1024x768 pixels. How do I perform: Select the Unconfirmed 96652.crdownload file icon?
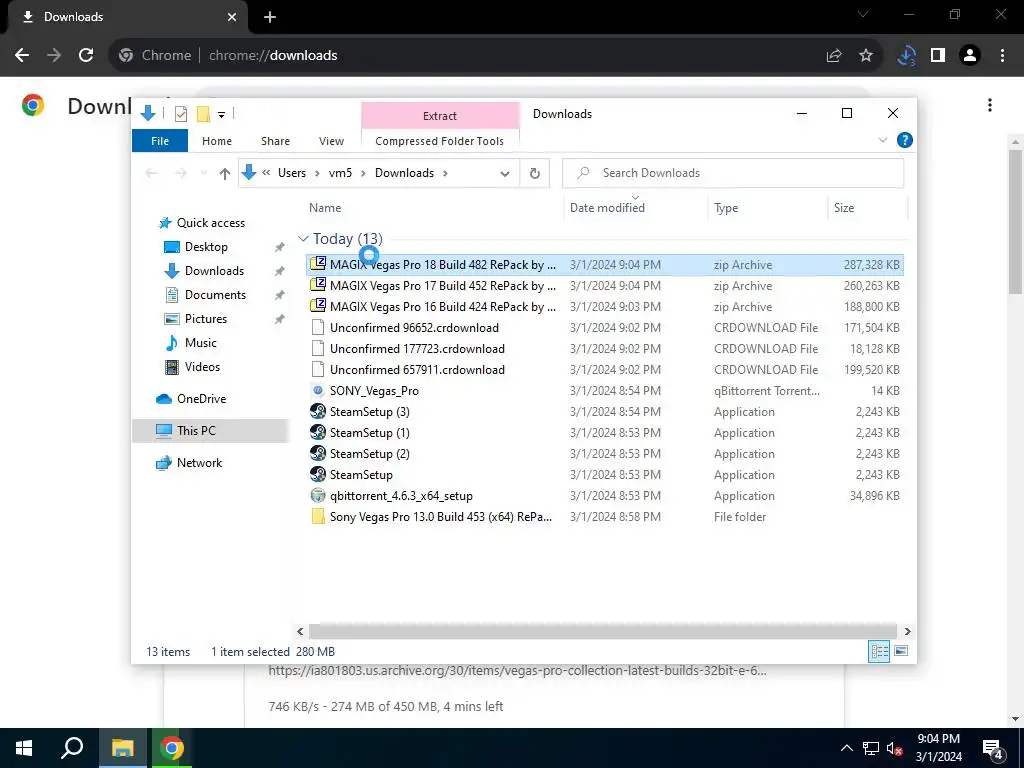tap(318, 327)
